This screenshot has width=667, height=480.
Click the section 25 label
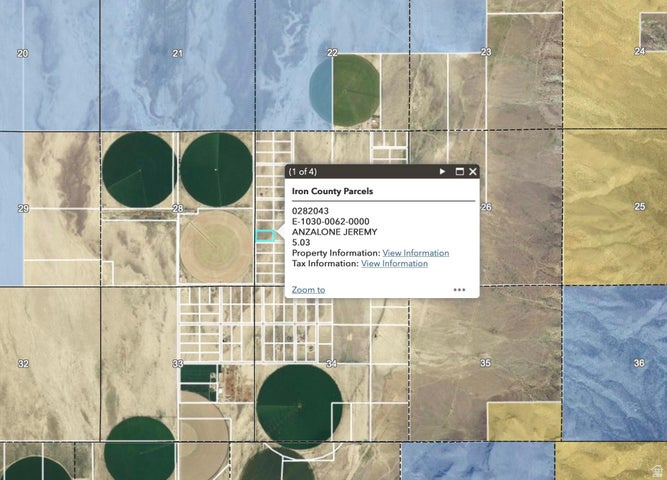640,206
